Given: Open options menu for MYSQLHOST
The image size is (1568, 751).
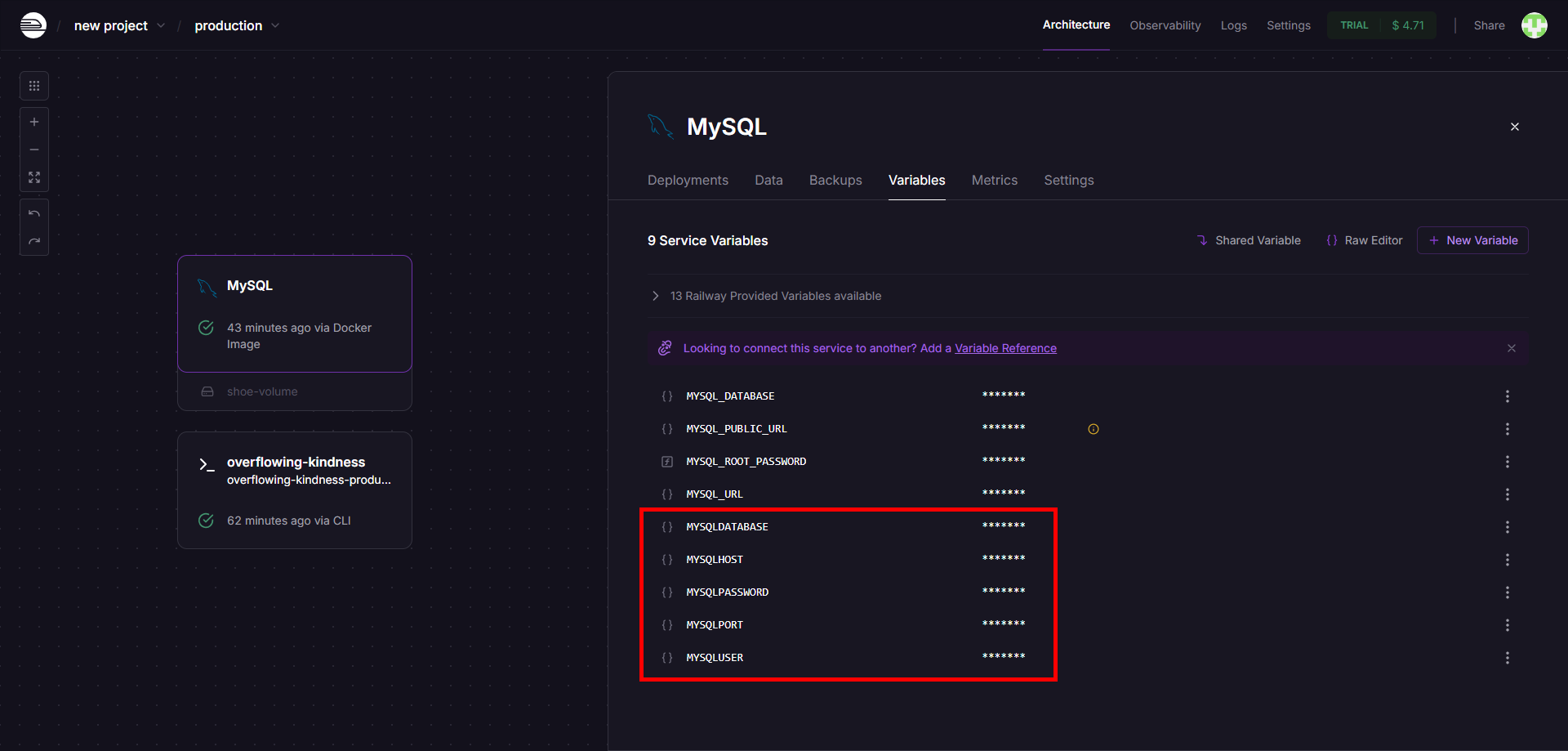Looking at the screenshot, I should pyautogui.click(x=1508, y=560).
